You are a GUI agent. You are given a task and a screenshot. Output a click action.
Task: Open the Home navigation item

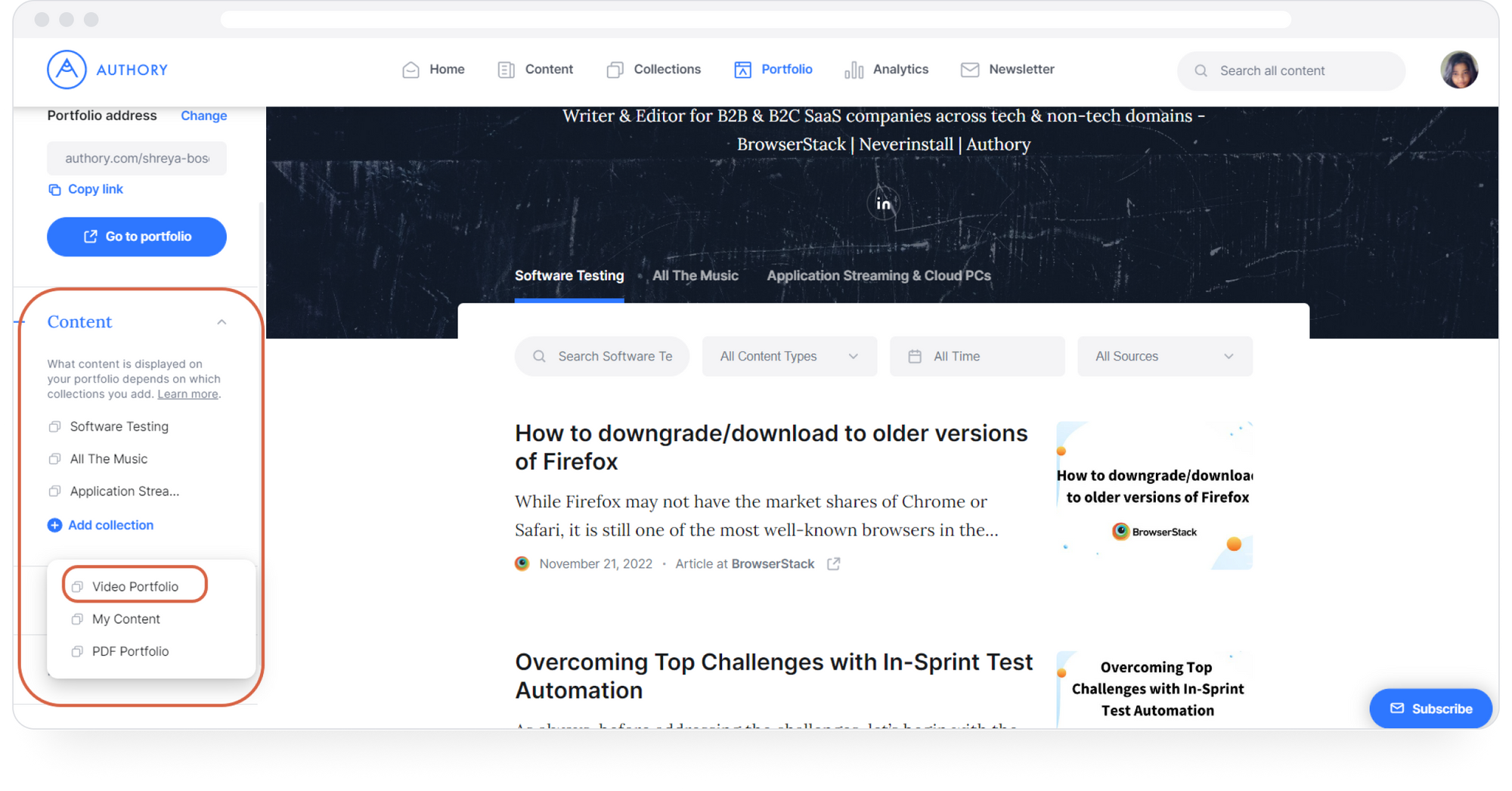433,70
